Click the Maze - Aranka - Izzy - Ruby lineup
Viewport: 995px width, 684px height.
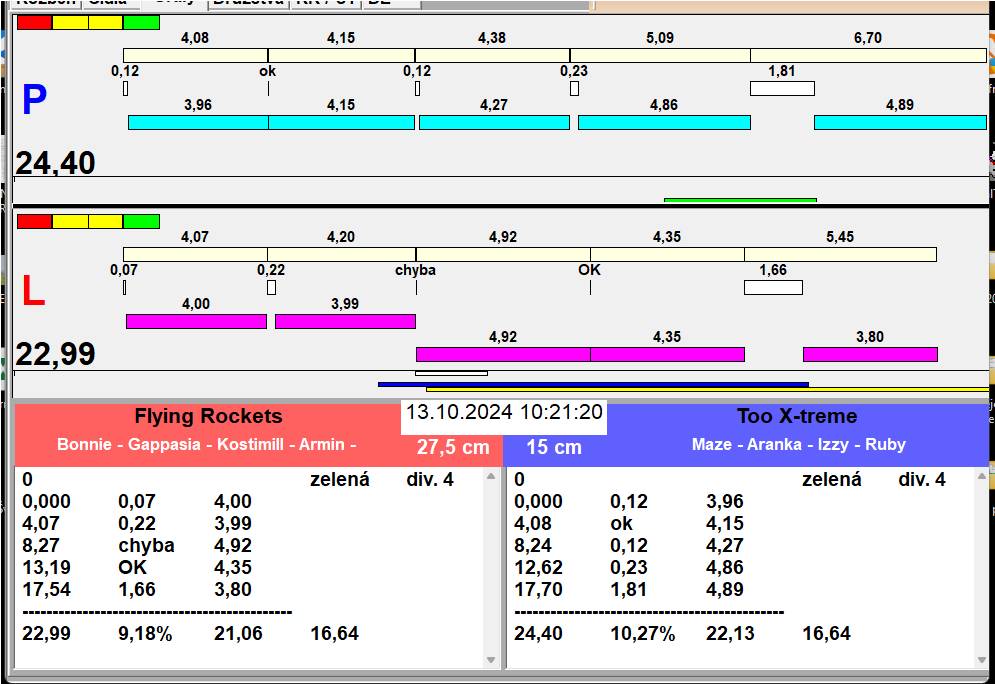799,444
